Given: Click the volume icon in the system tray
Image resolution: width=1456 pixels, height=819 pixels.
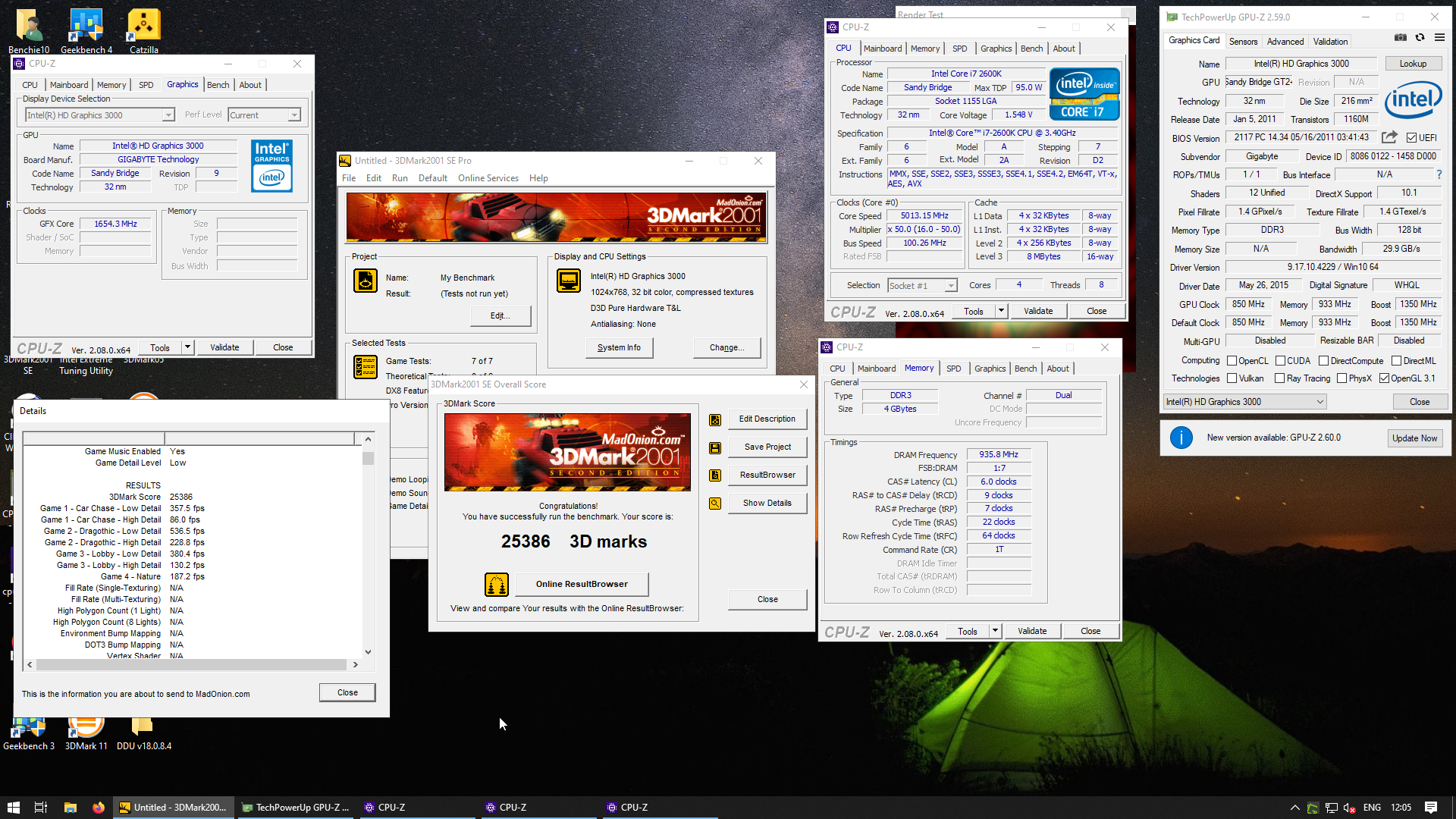Looking at the screenshot, I should tap(1350, 808).
